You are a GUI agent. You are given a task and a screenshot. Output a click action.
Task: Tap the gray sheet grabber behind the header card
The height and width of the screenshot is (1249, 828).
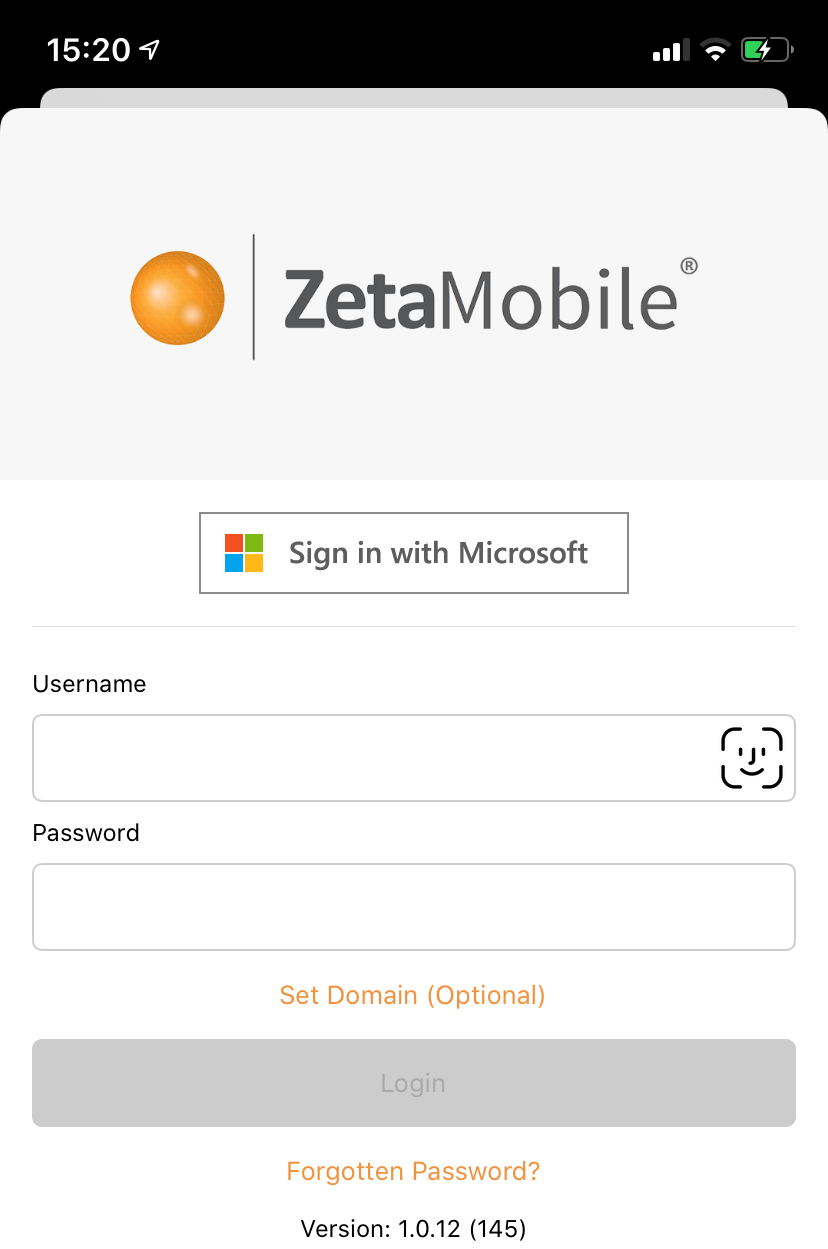[414, 98]
